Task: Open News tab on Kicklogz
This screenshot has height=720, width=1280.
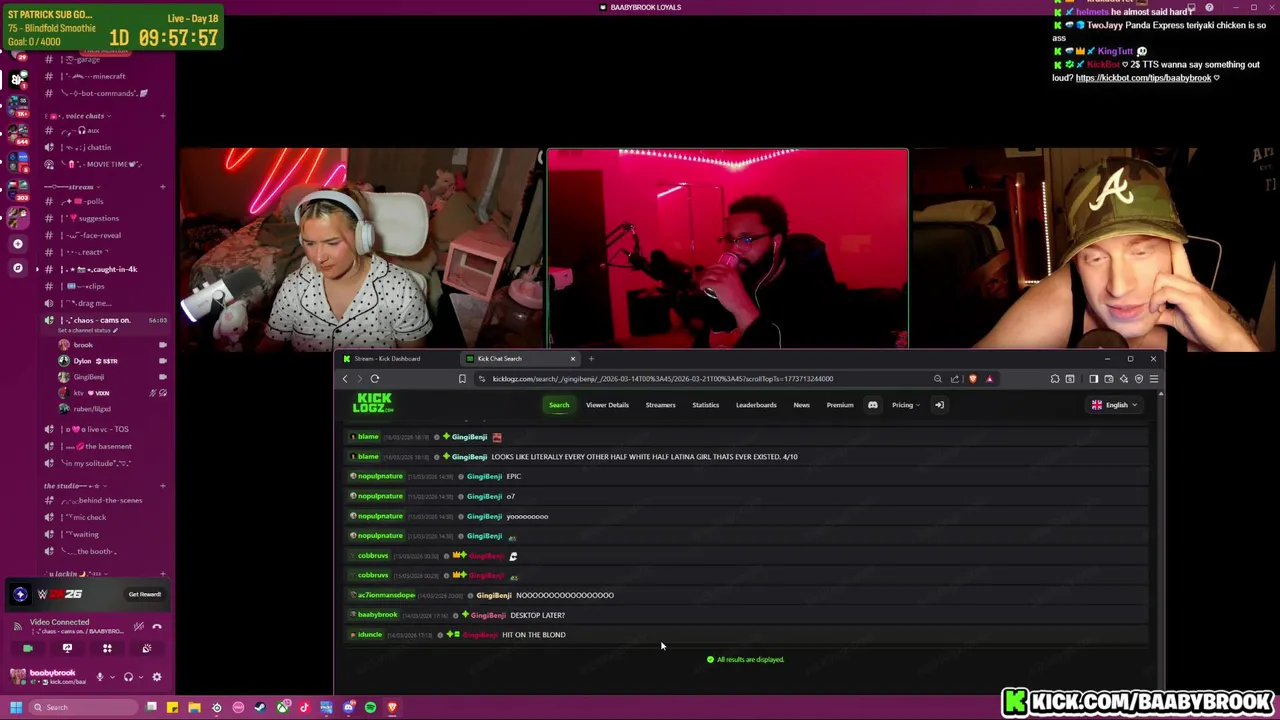Action: 801,405
